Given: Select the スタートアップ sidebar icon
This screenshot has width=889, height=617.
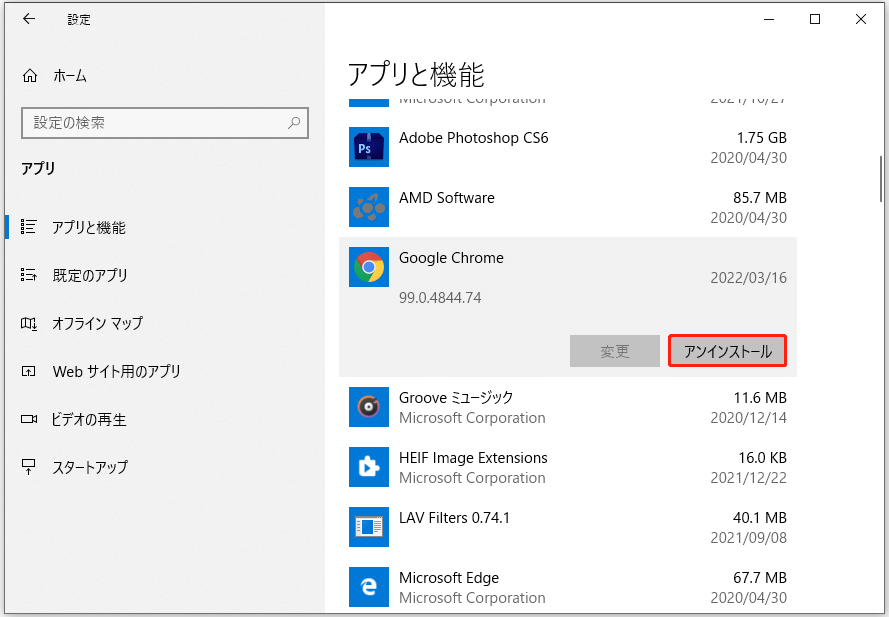Looking at the screenshot, I should (x=28, y=467).
